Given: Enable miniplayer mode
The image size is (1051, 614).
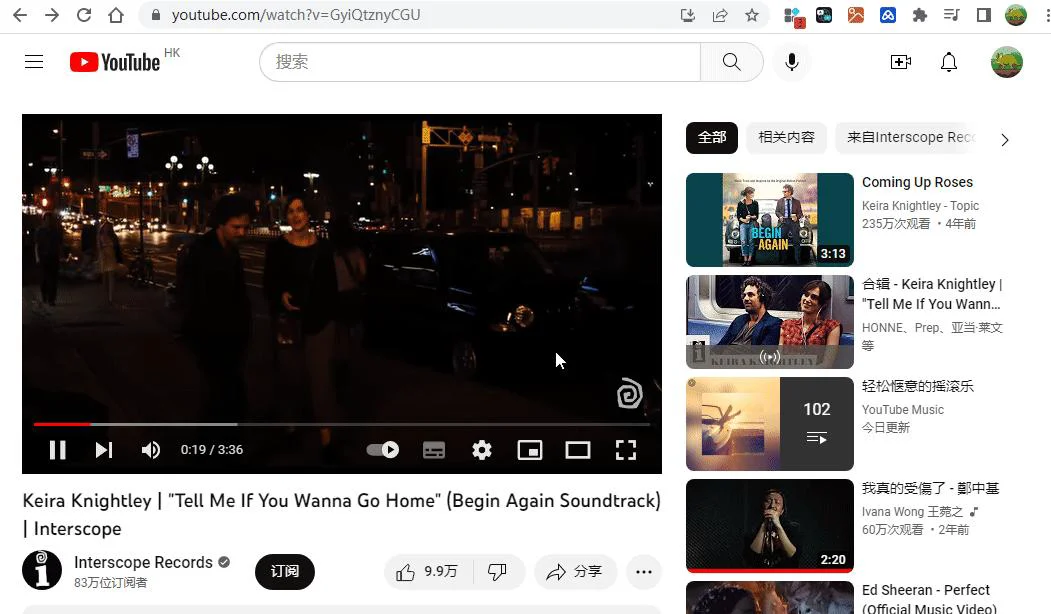Looking at the screenshot, I should tap(530, 450).
